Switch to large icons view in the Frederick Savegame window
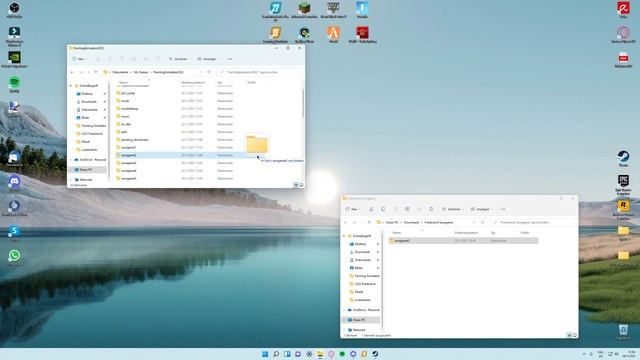The height and width of the screenshot is (360, 640). [x=575, y=335]
